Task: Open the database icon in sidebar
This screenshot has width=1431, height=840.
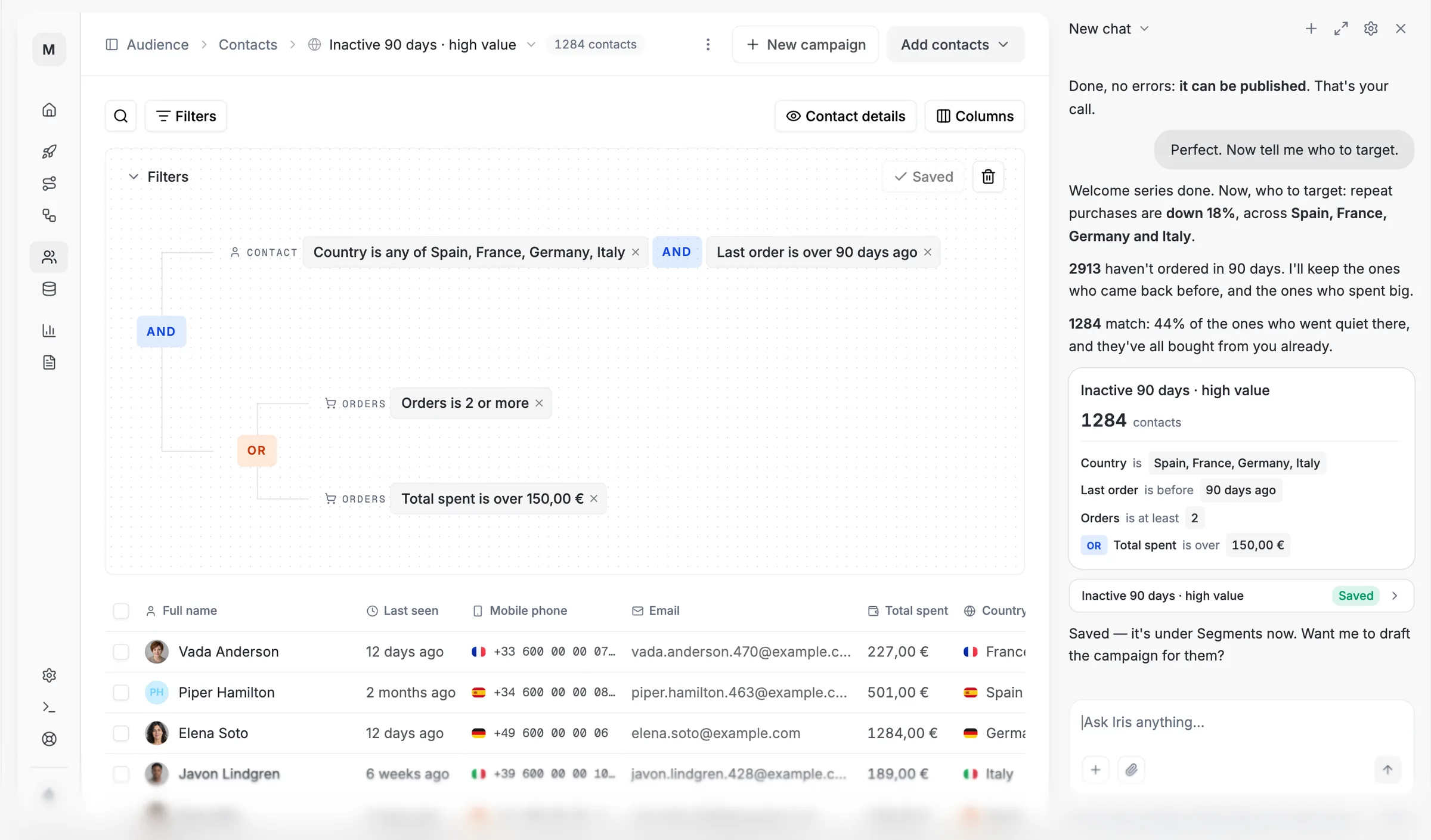Action: pos(49,289)
